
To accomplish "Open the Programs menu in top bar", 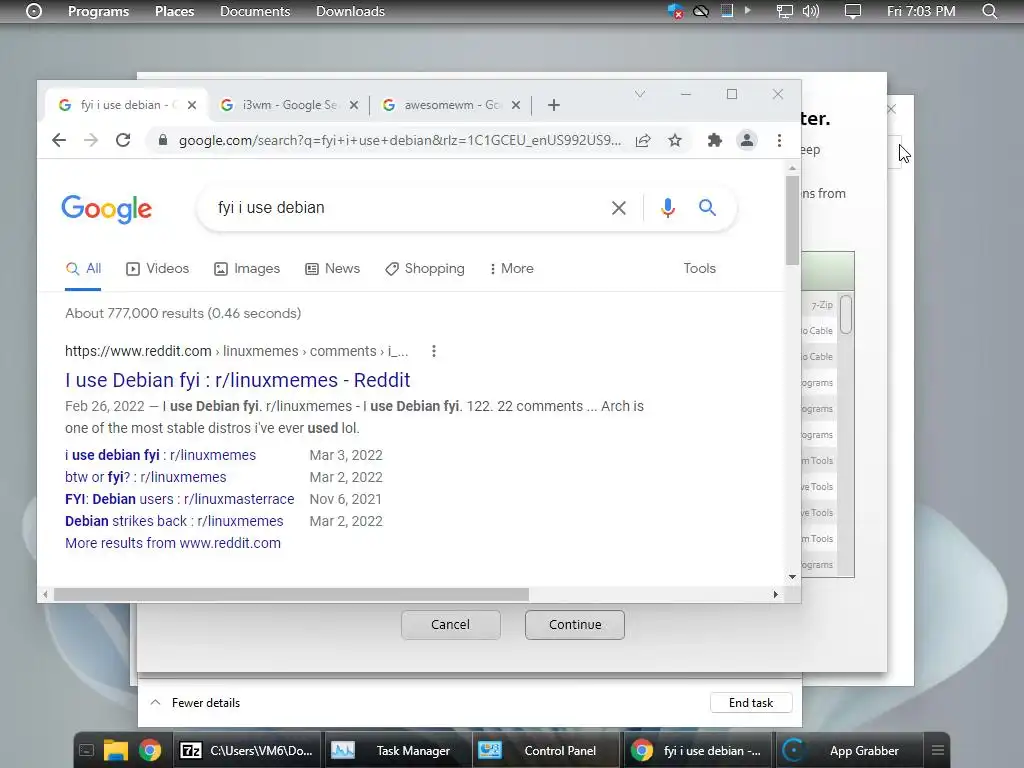I will tap(99, 11).
